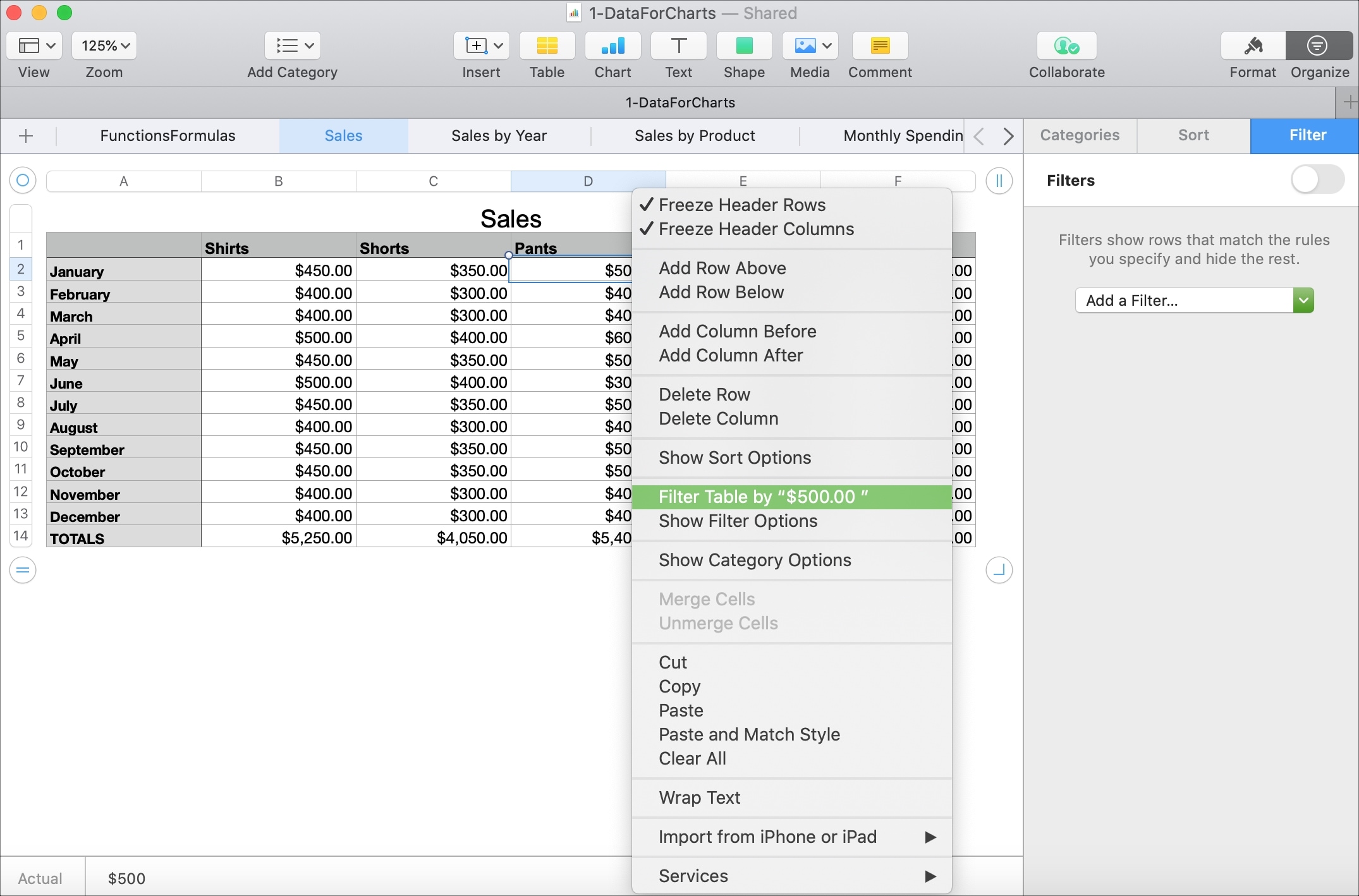Choose Show Filter Options

tap(791, 521)
